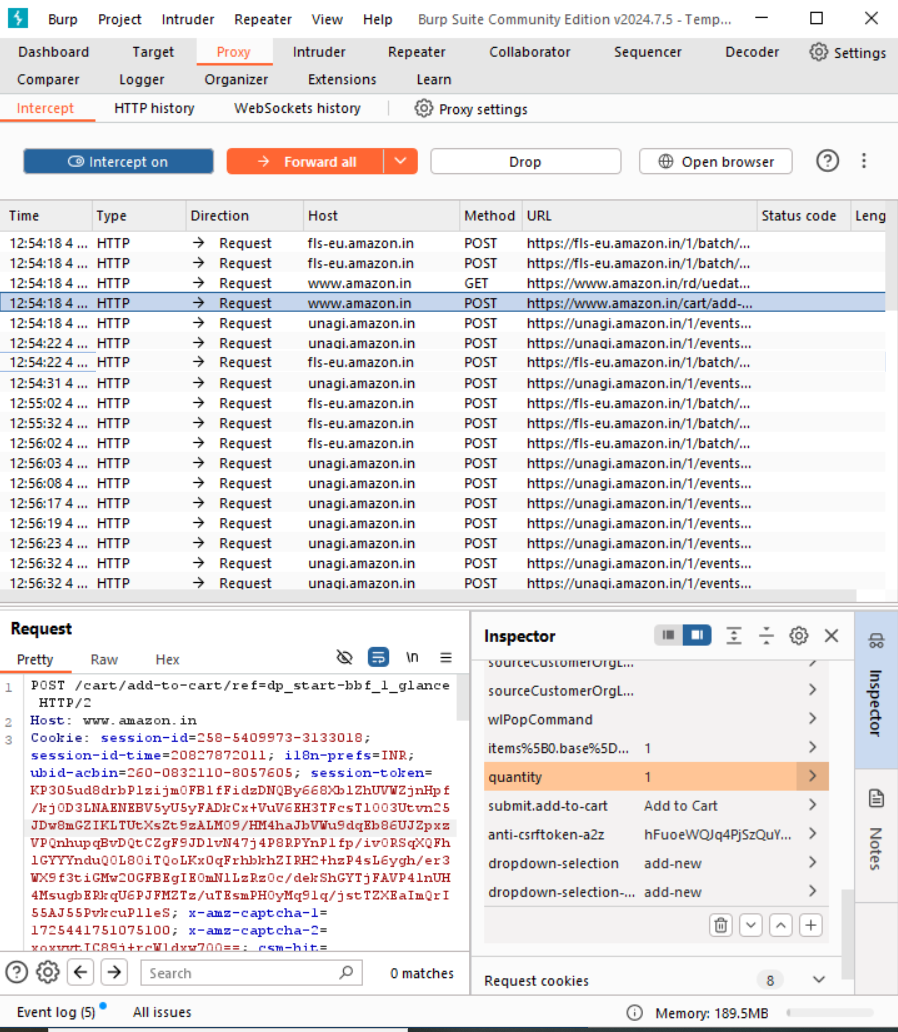This screenshot has width=898, height=1032.
Task: Open Inspector settings gear
Action: pos(799,635)
